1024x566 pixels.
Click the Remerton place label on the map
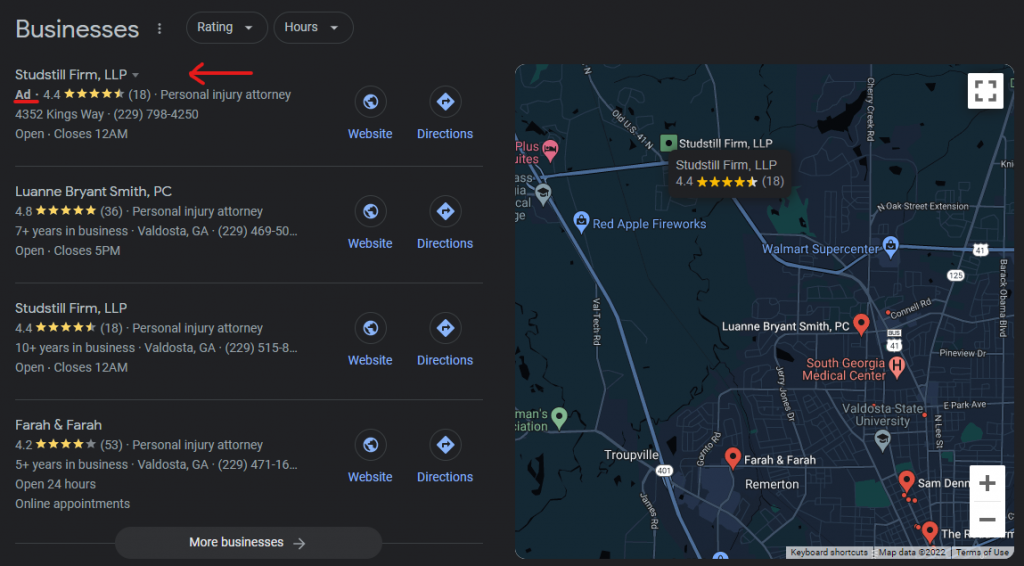[x=772, y=484]
